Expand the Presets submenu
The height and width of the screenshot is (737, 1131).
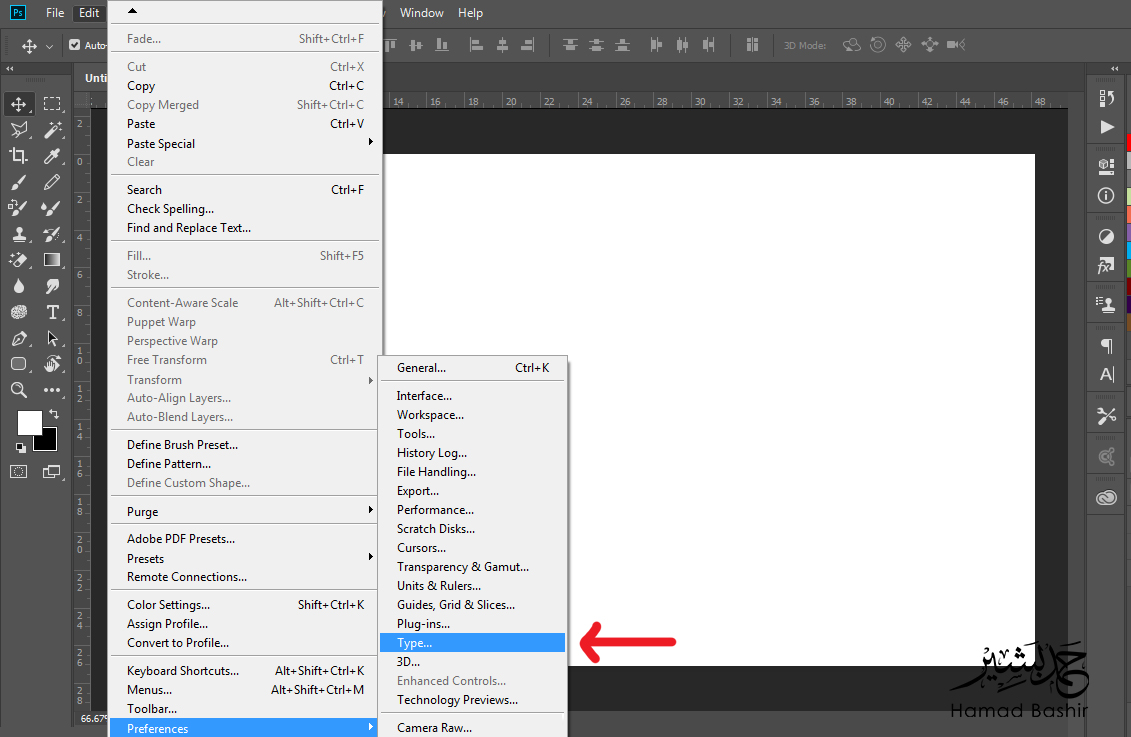(245, 558)
